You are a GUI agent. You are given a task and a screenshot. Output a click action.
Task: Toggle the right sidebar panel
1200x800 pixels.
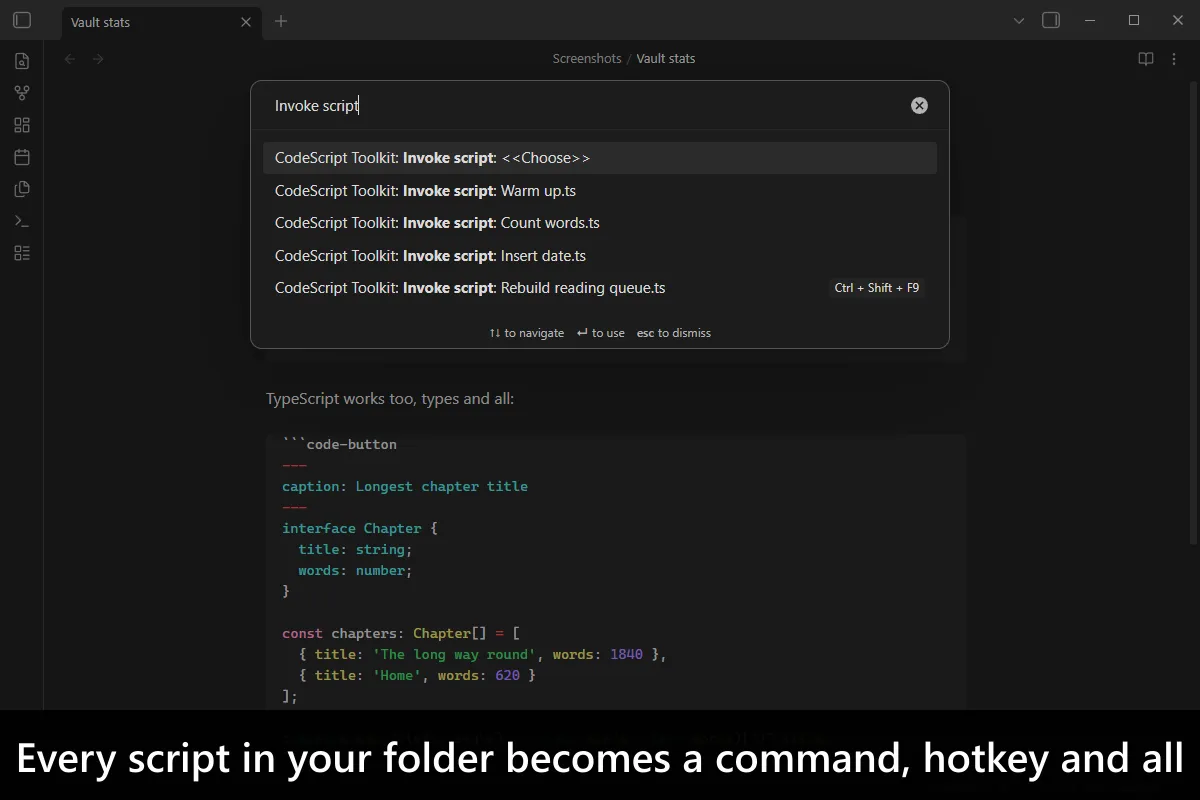pos(1051,20)
